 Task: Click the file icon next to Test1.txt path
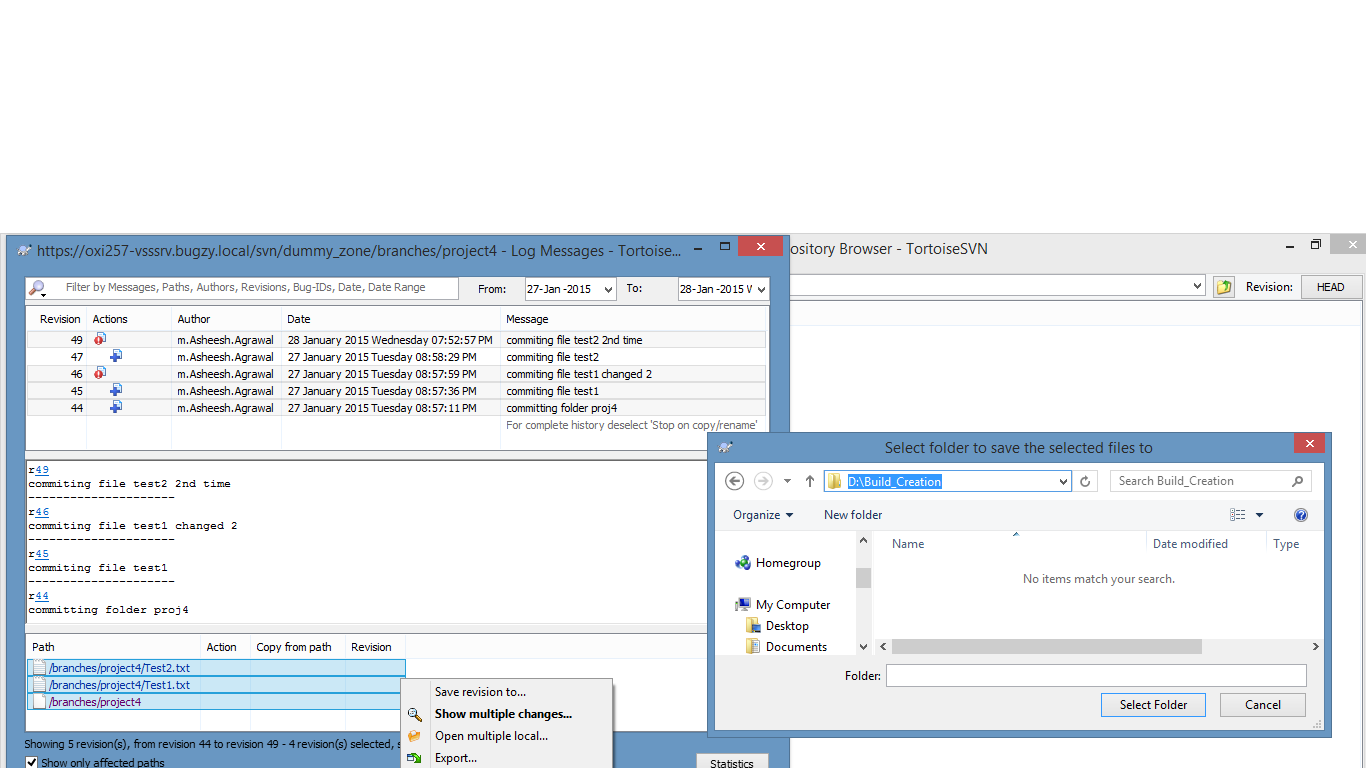point(40,685)
